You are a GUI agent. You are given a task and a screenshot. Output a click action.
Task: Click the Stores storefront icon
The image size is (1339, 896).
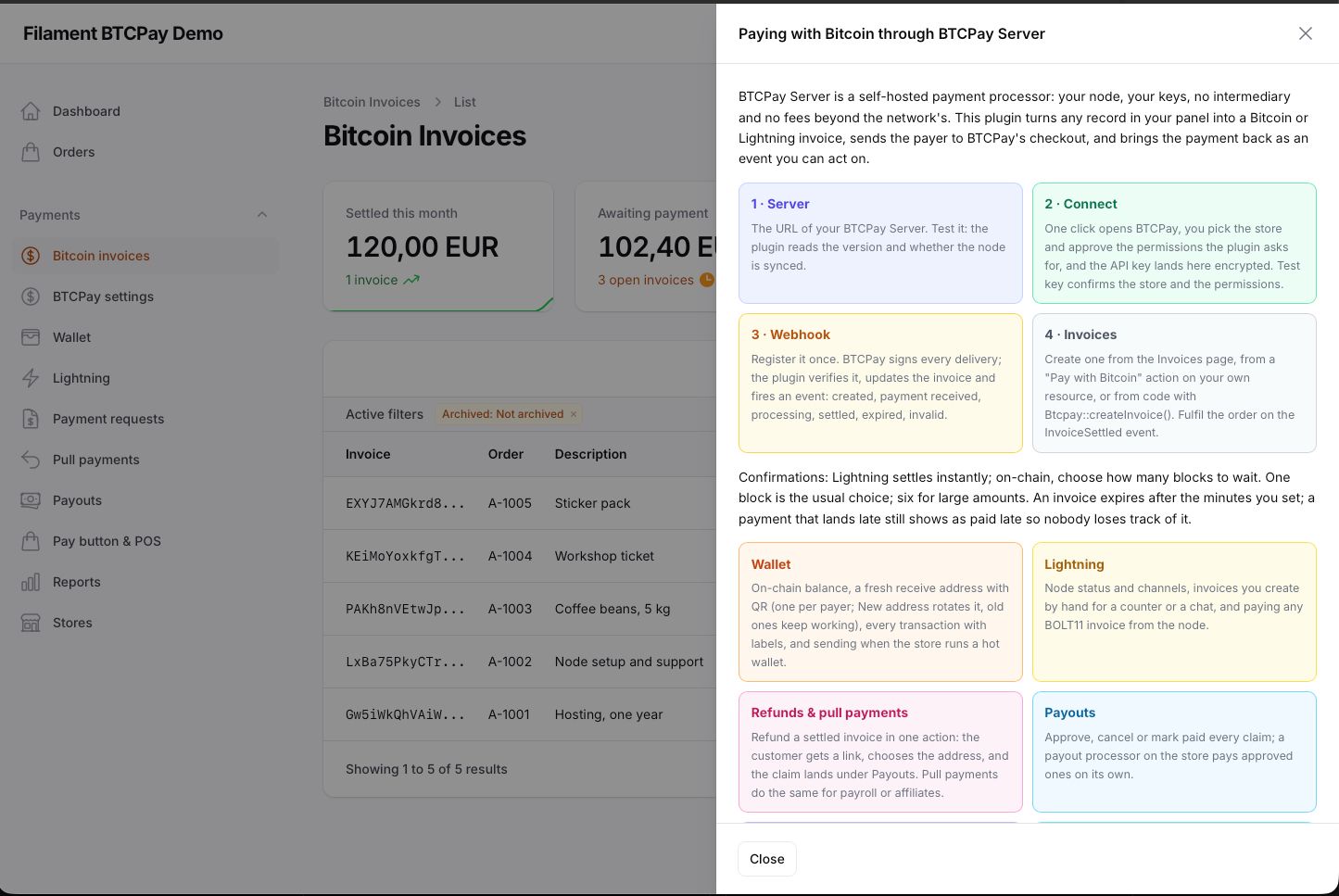click(x=31, y=623)
